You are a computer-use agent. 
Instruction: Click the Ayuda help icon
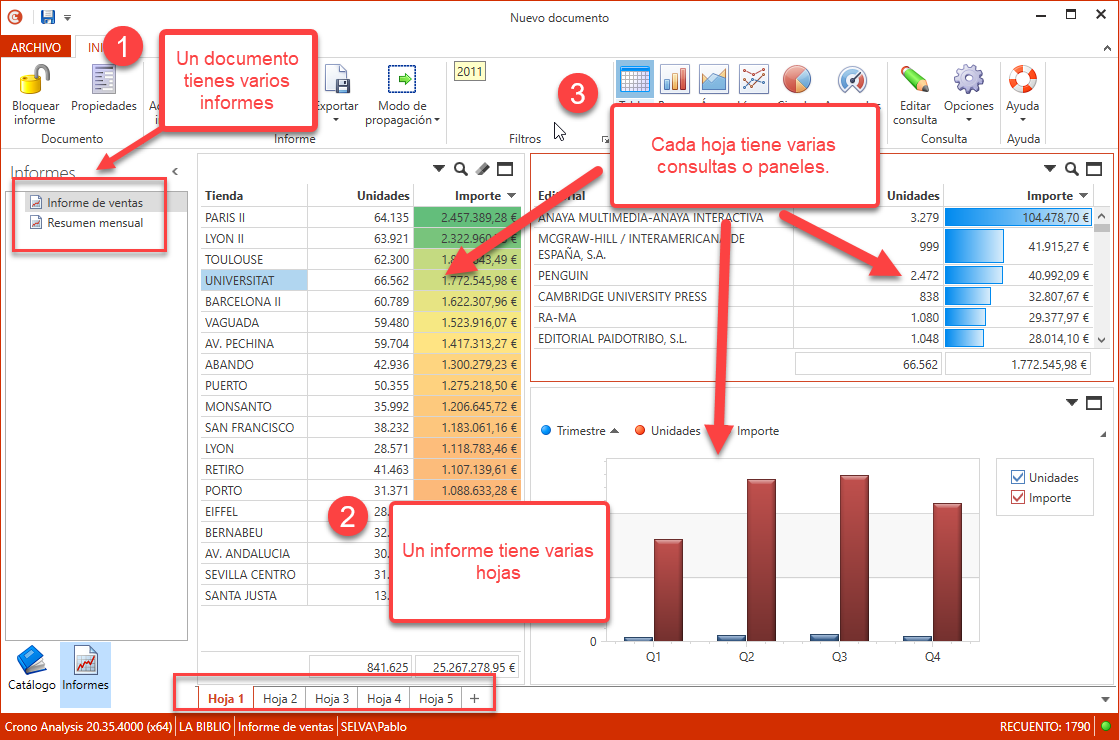pyautogui.click(x=1022, y=80)
